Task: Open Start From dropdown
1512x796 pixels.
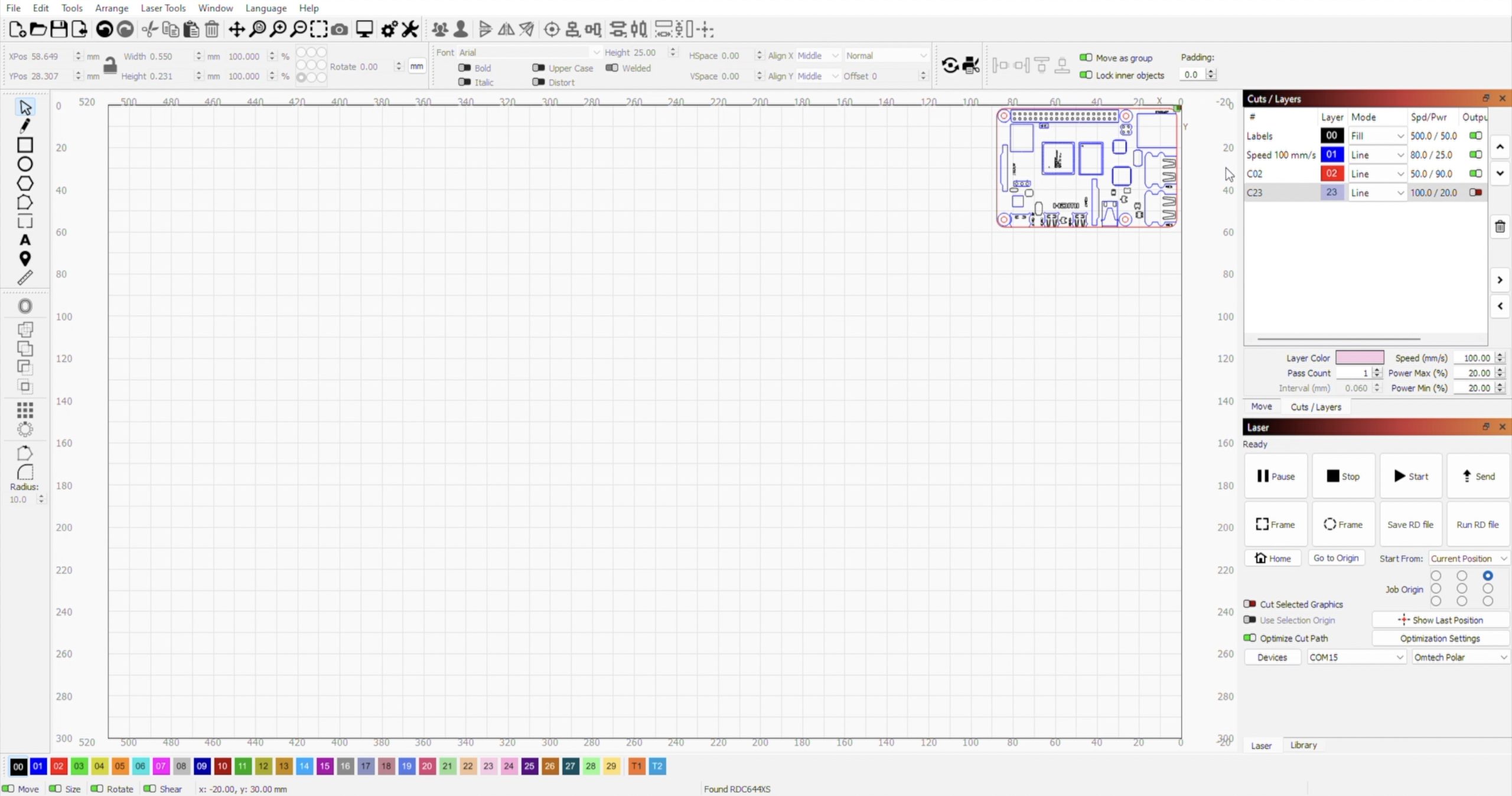Action: pos(1468,559)
